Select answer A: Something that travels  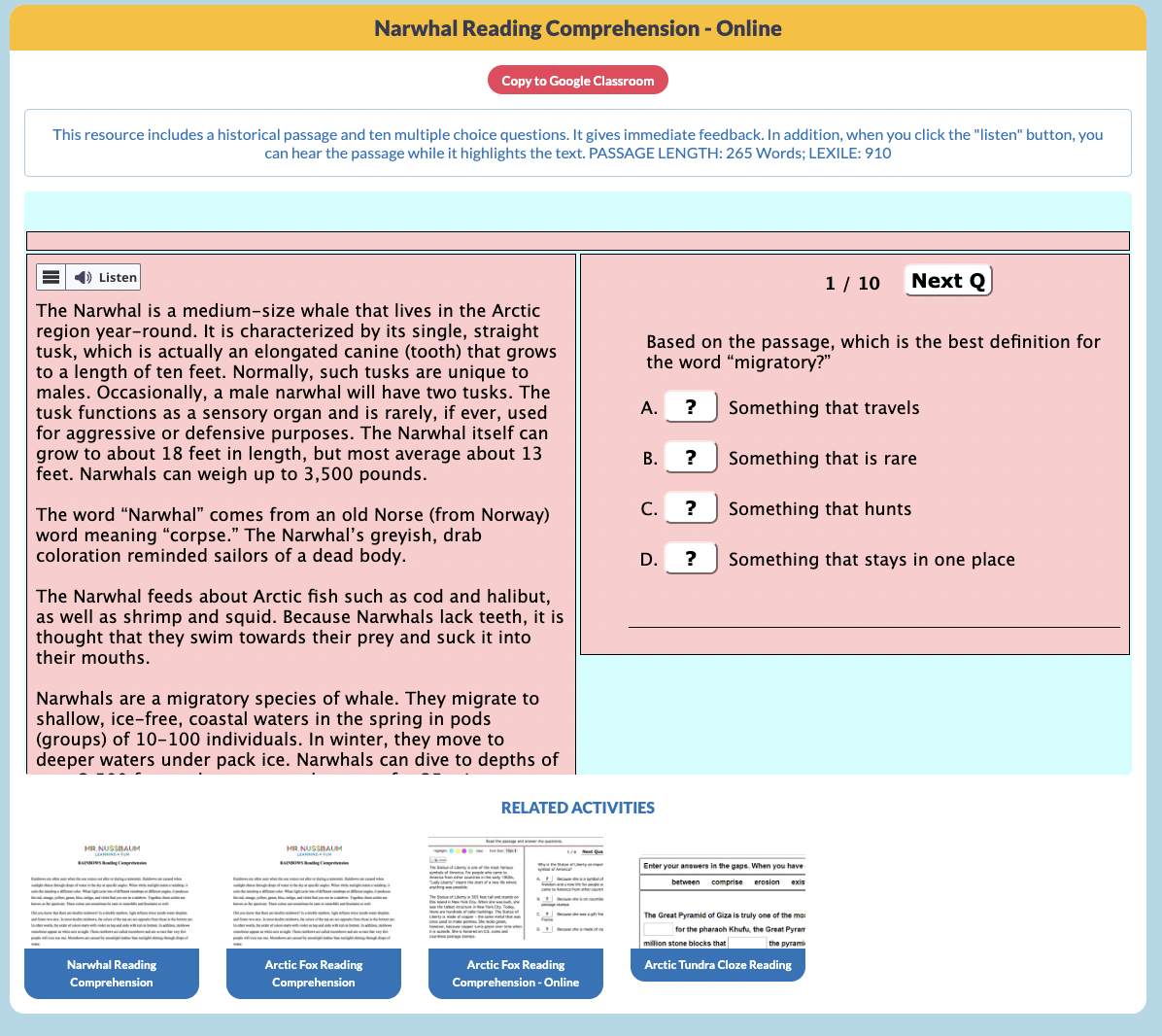tap(691, 407)
